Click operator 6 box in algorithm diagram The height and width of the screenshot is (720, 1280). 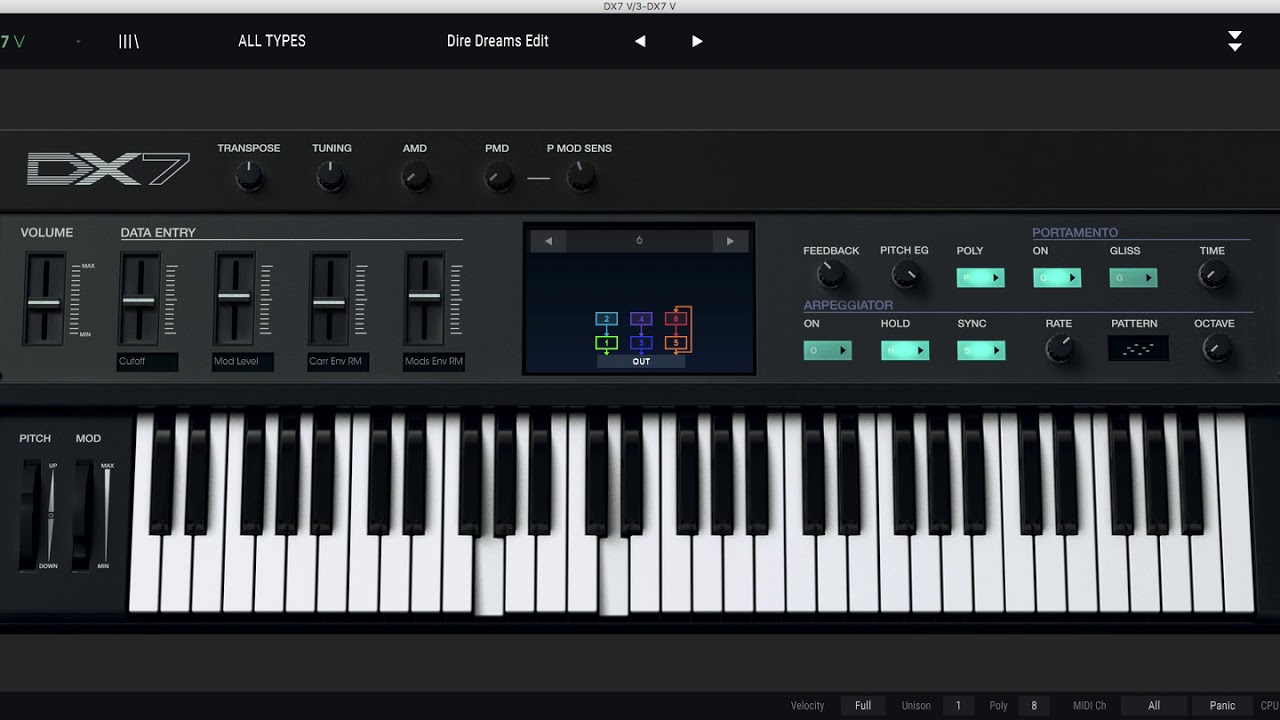[676, 319]
